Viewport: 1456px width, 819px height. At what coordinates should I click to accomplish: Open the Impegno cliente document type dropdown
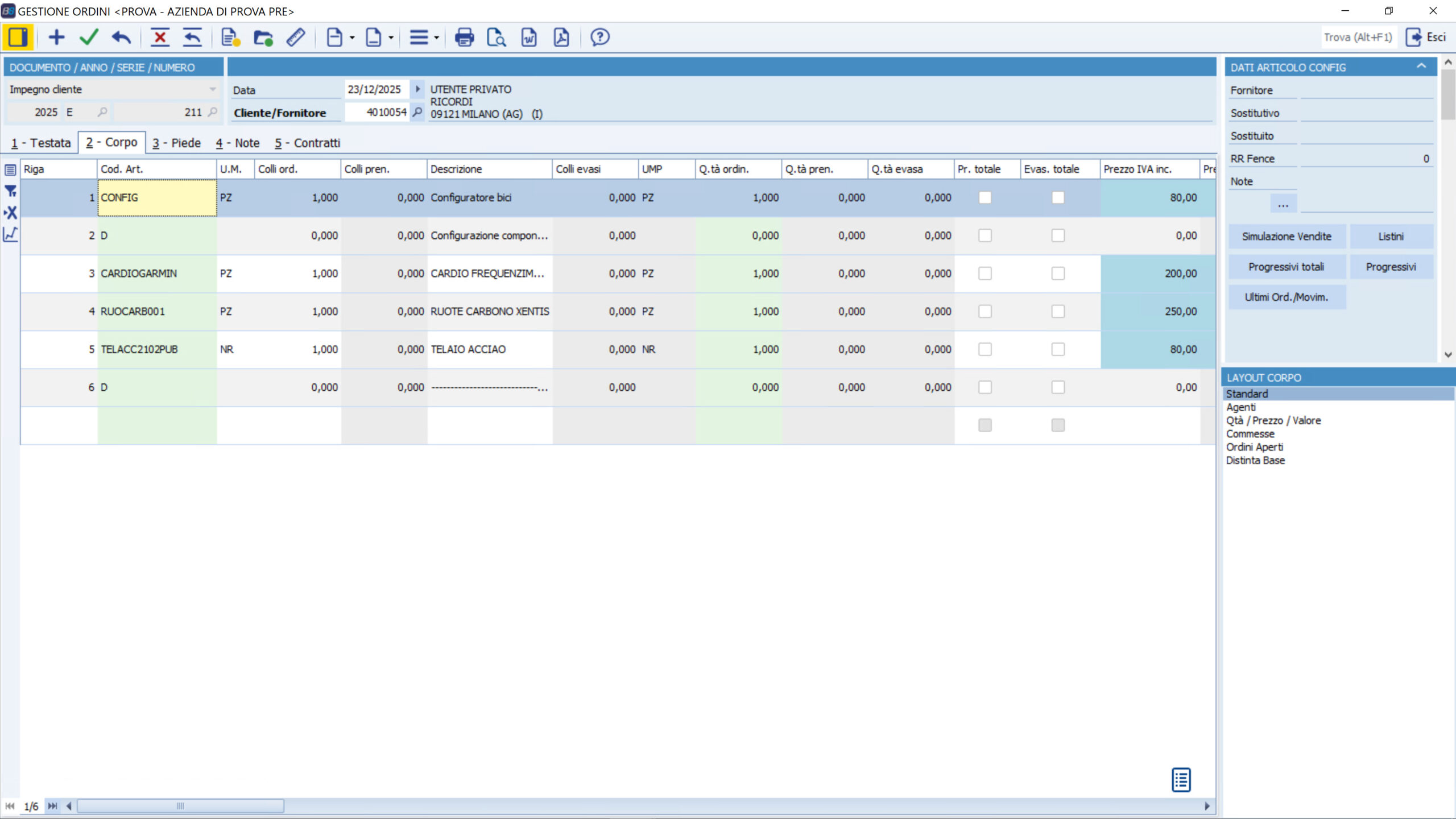pos(212,89)
